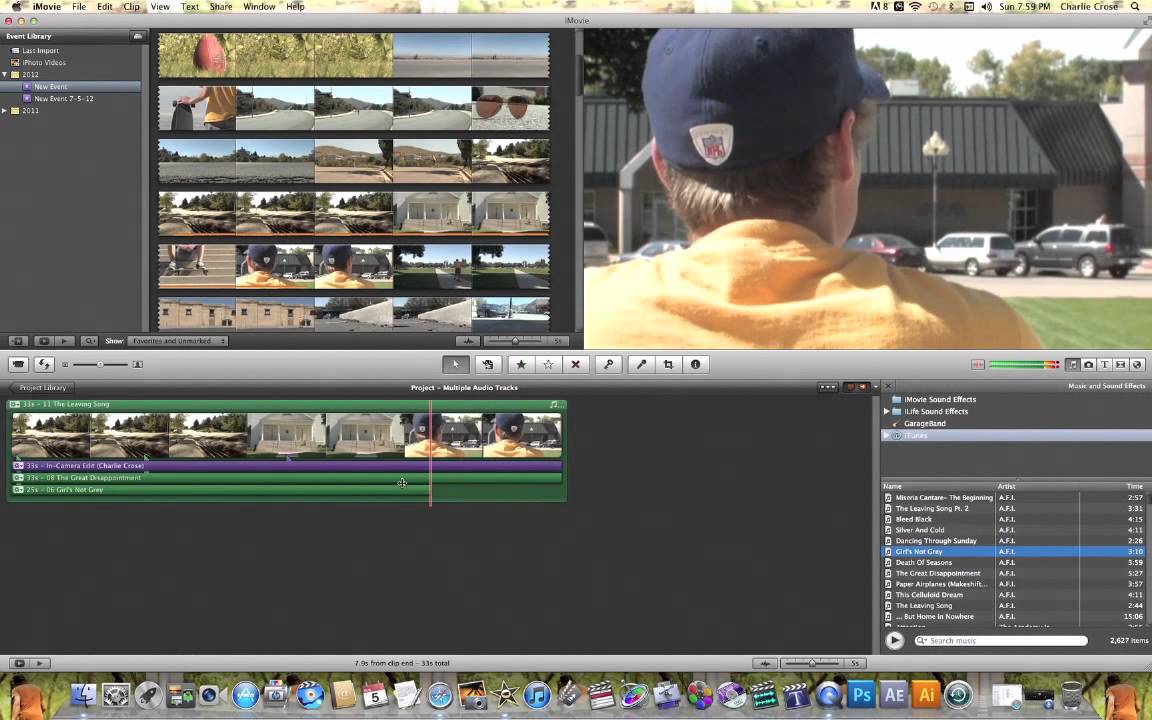Click the Spotlight search icon in menu bar
The image size is (1152, 720).
click(1136, 7)
